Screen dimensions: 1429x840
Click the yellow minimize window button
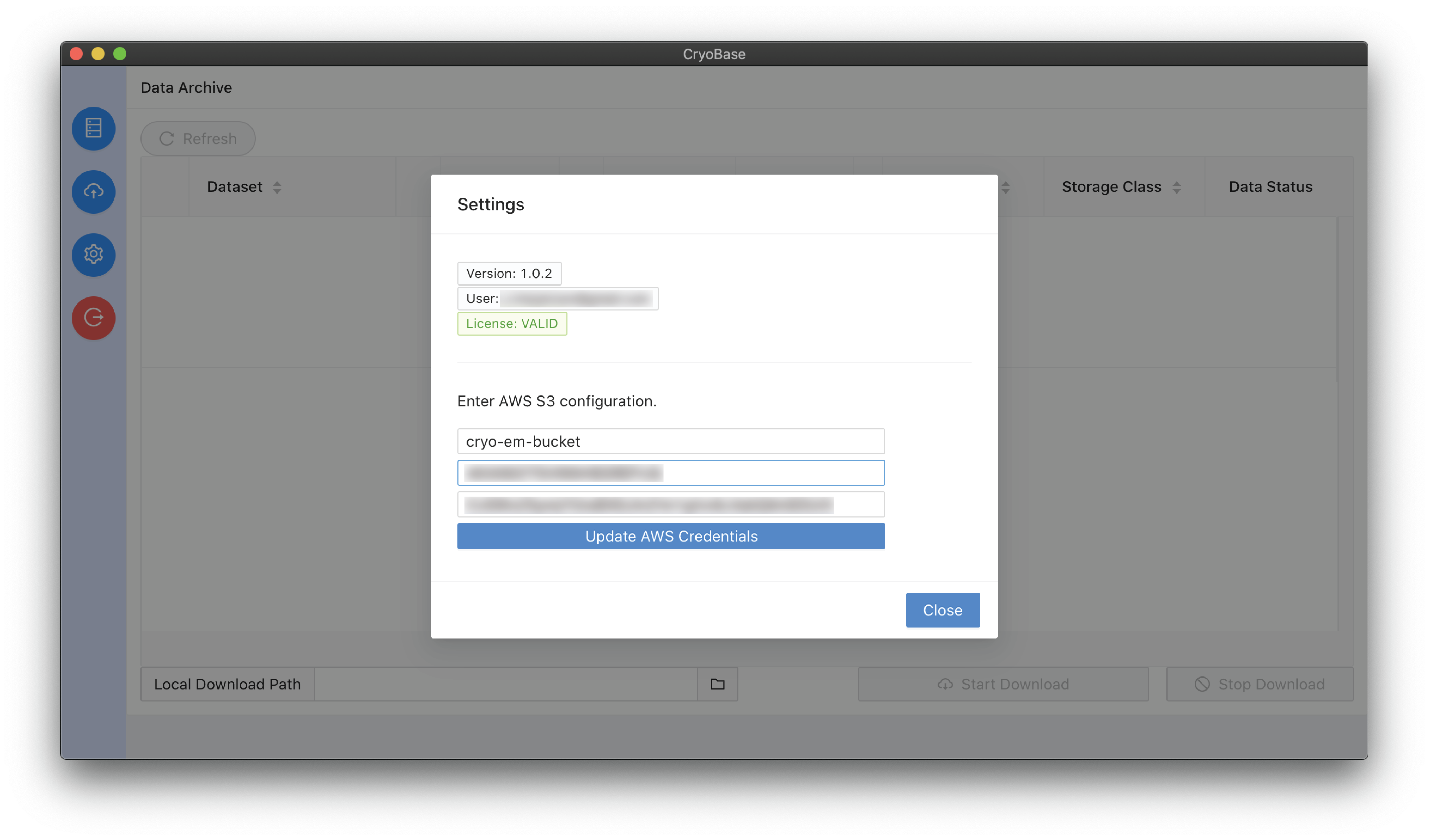pyautogui.click(x=98, y=54)
